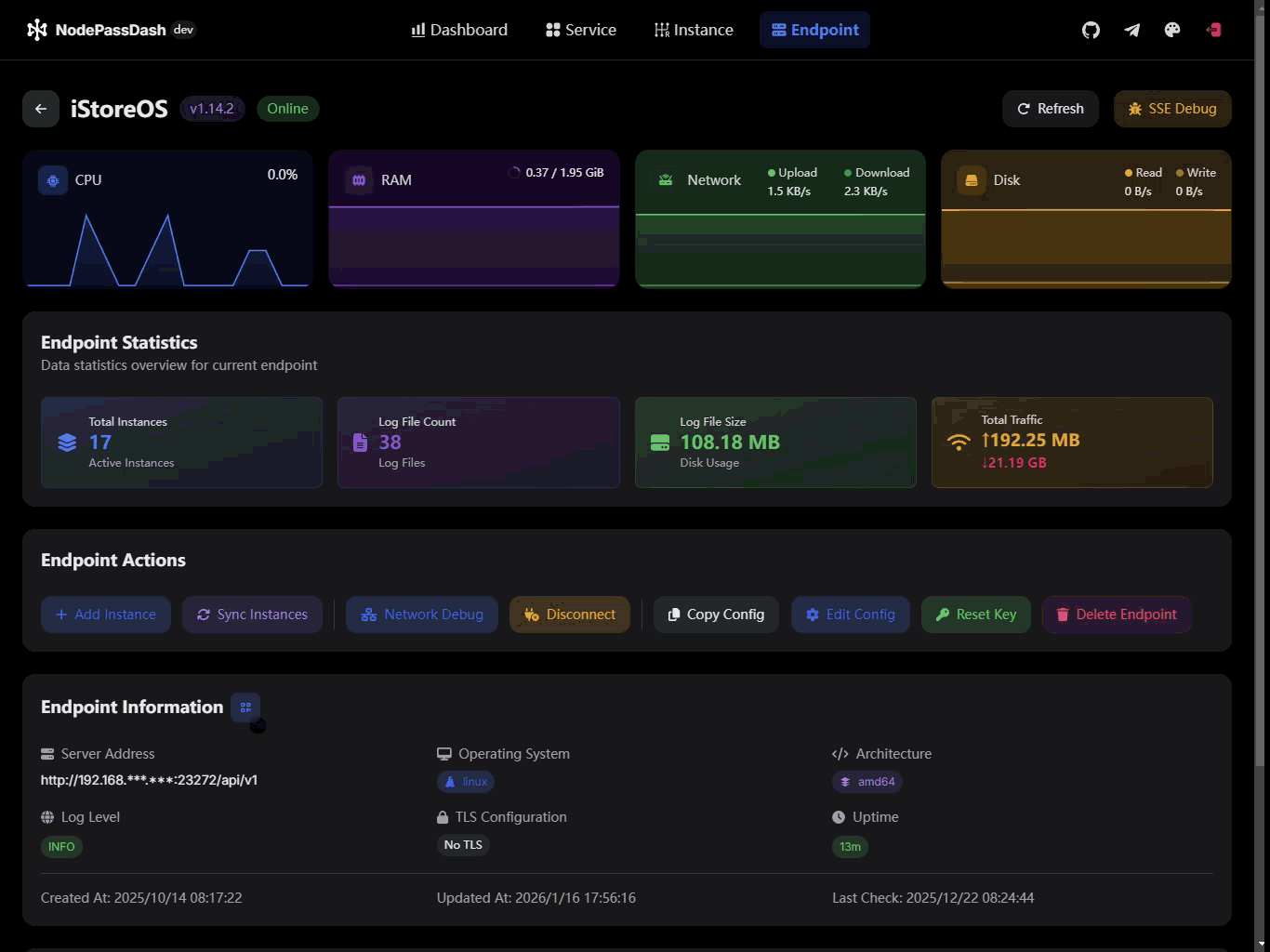Click the Created At: 2025/10/14 08:17:22 text
This screenshot has width=1270, height=952.
141,898
